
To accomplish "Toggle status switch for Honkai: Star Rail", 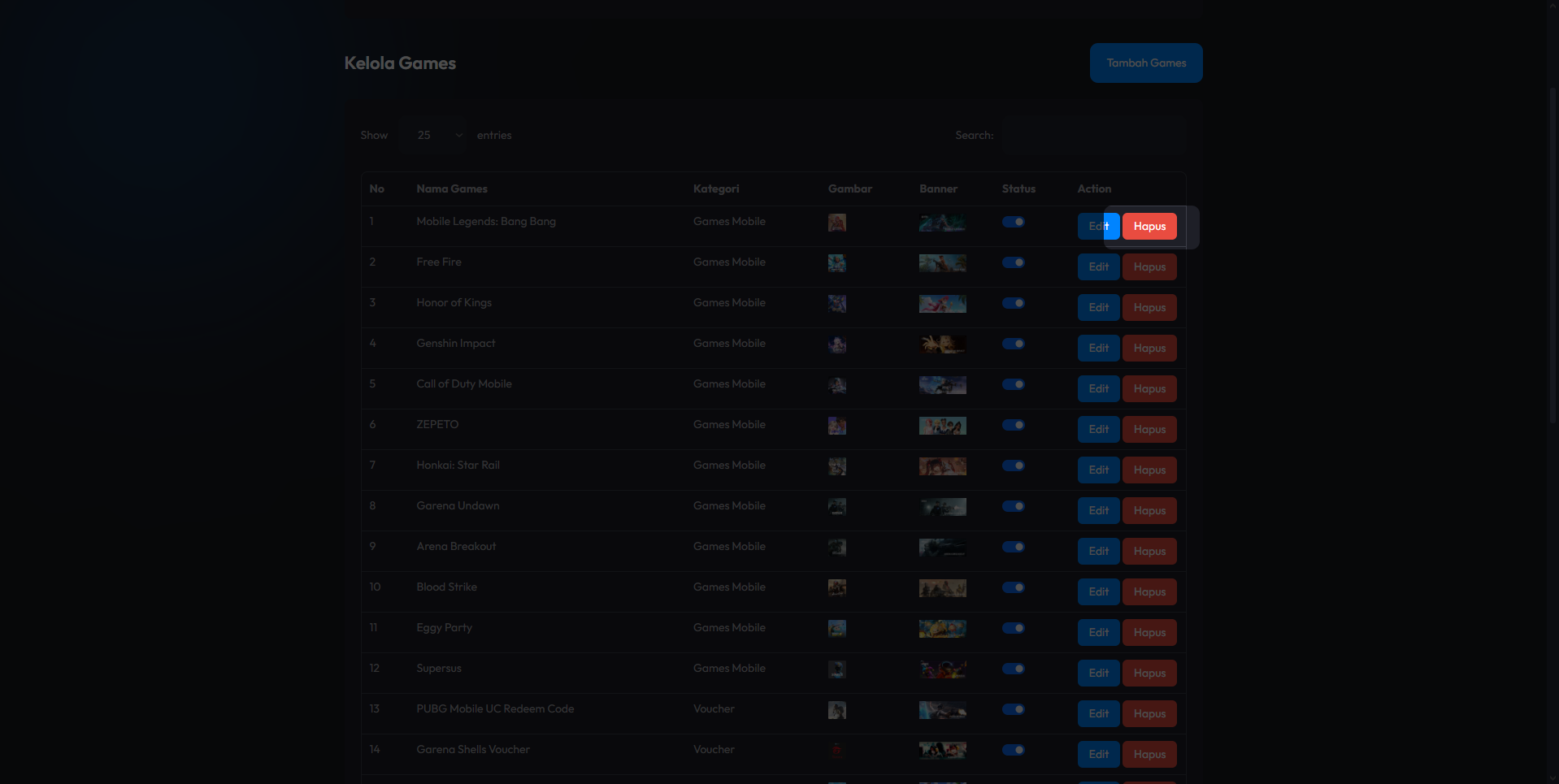I will tap(1014, 466).
